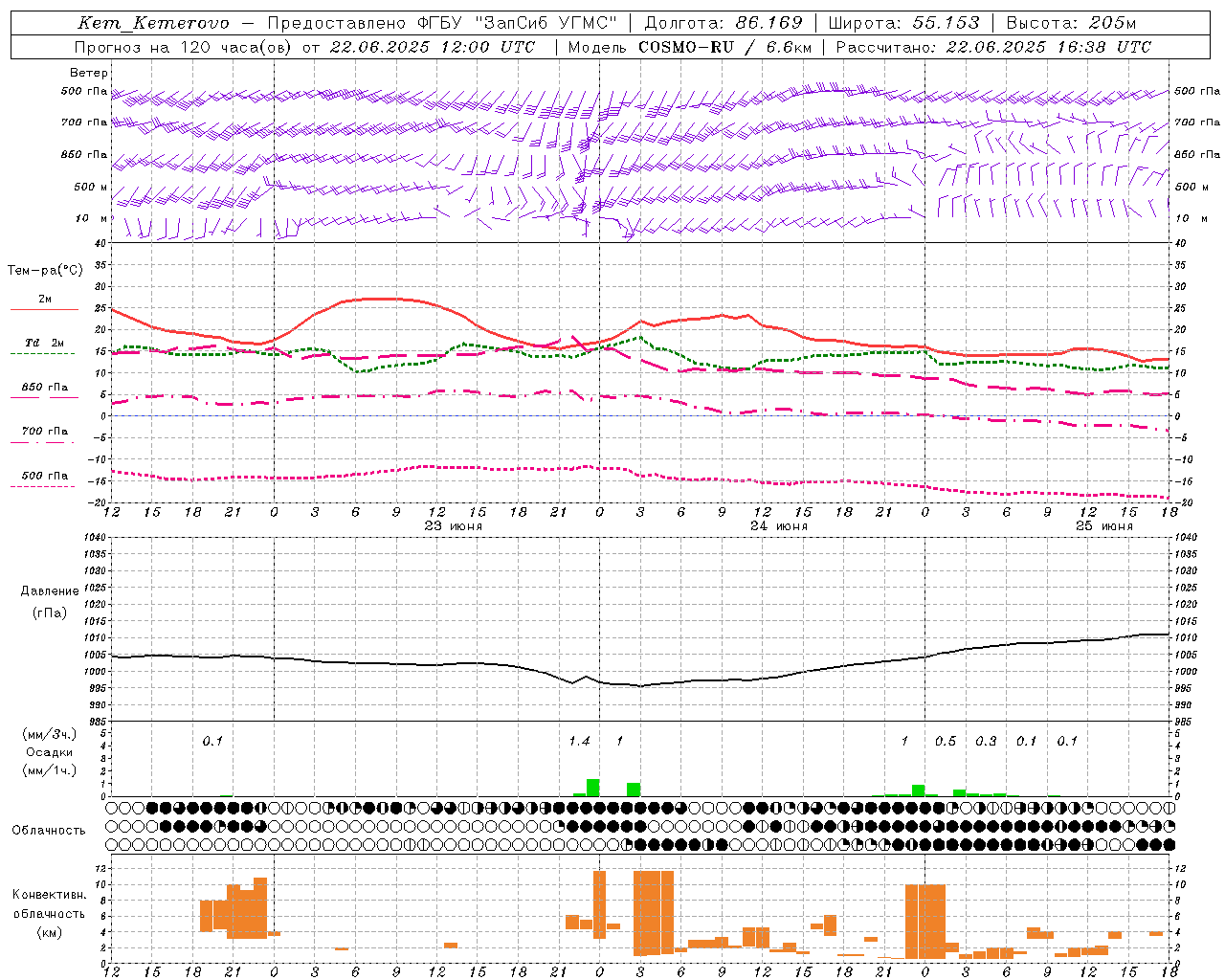Viewport: 1225px width, 980px height.
Task: Click the 23 июня date label
Action: pos(453,526)
